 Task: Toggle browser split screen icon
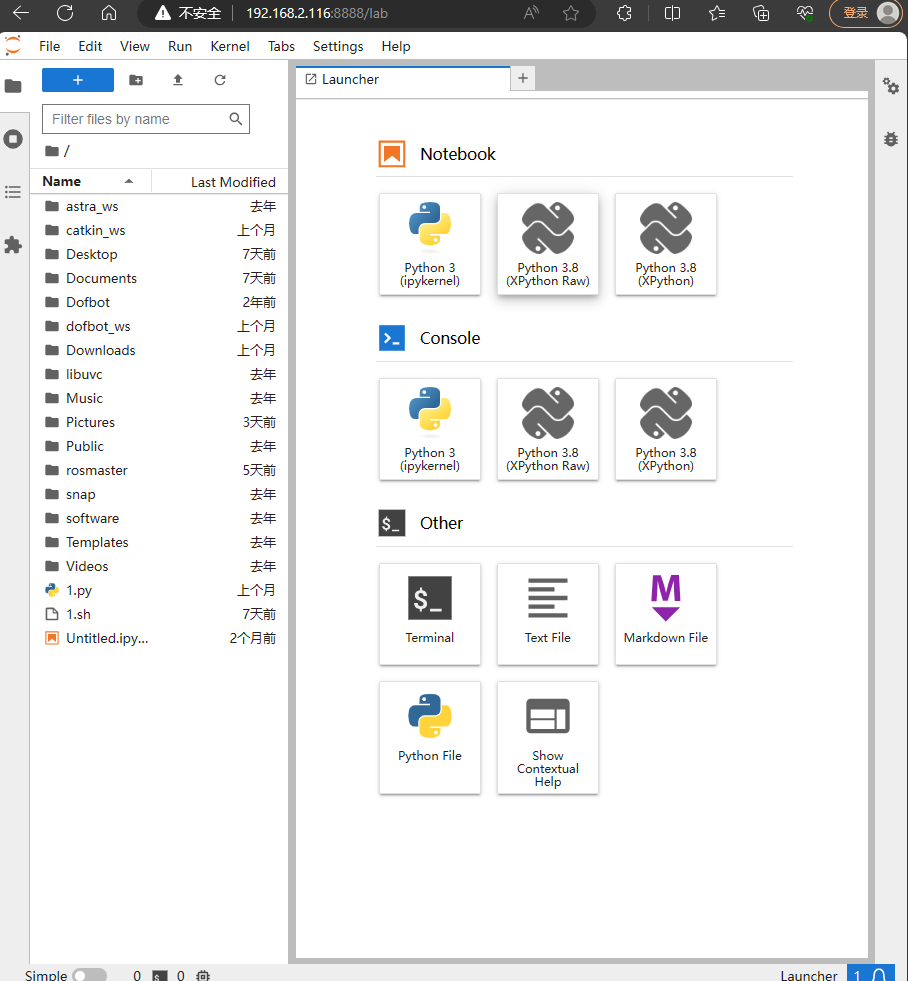(x=672, y=13)
